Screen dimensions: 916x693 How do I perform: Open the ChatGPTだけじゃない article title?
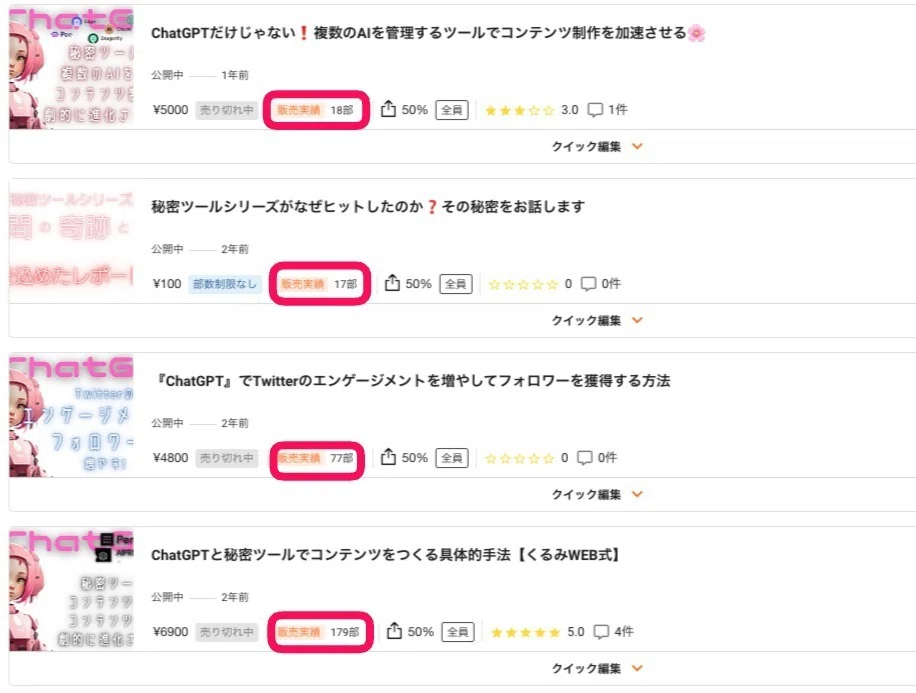pyautogui.click(x=428, y=33)
